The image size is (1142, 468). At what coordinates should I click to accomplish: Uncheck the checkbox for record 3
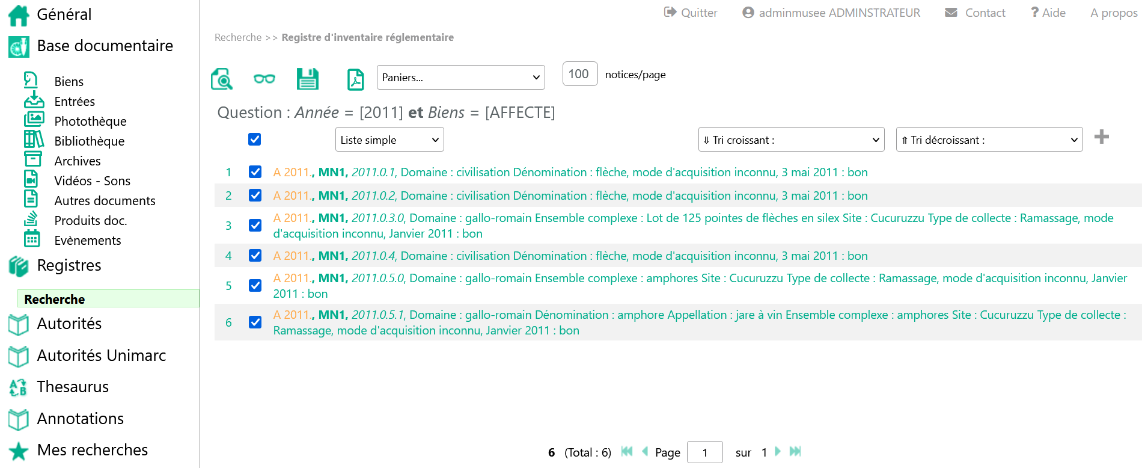pyautogui.click(x=254, y=225)
